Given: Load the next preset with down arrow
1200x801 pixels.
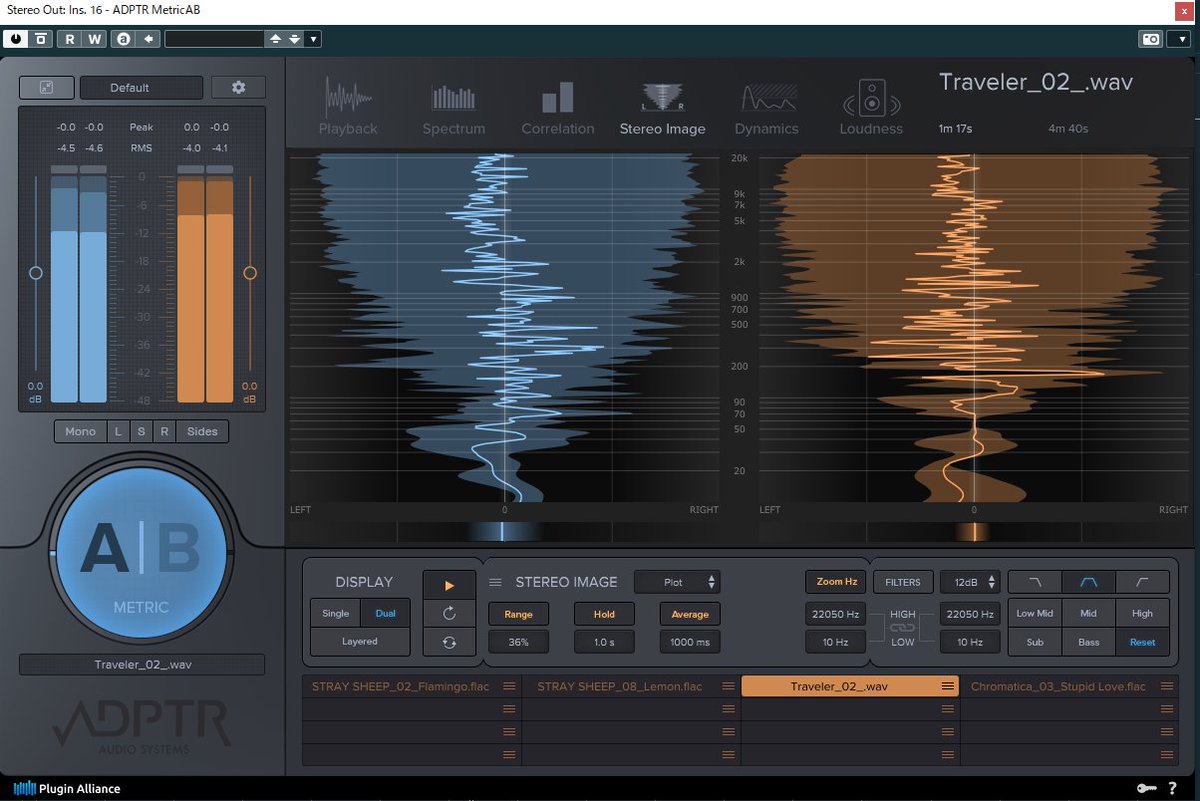Looking at the screenshot, I should 294,39.
